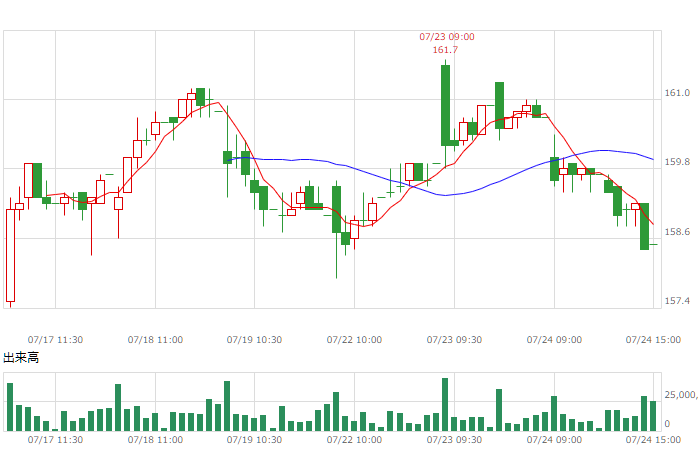The image size is (698, 450).
Task: Click 07/24 15:00 label under the volume chart
Action: pyautogui.click(x=653, y=440)
